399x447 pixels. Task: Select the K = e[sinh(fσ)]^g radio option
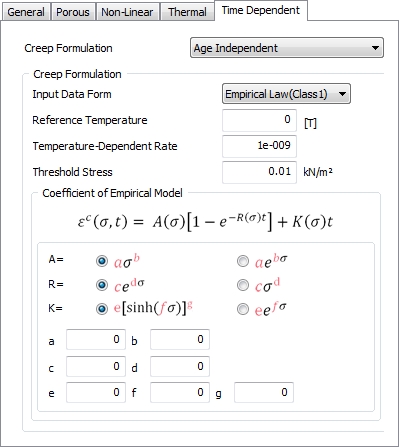pos(102,309)
